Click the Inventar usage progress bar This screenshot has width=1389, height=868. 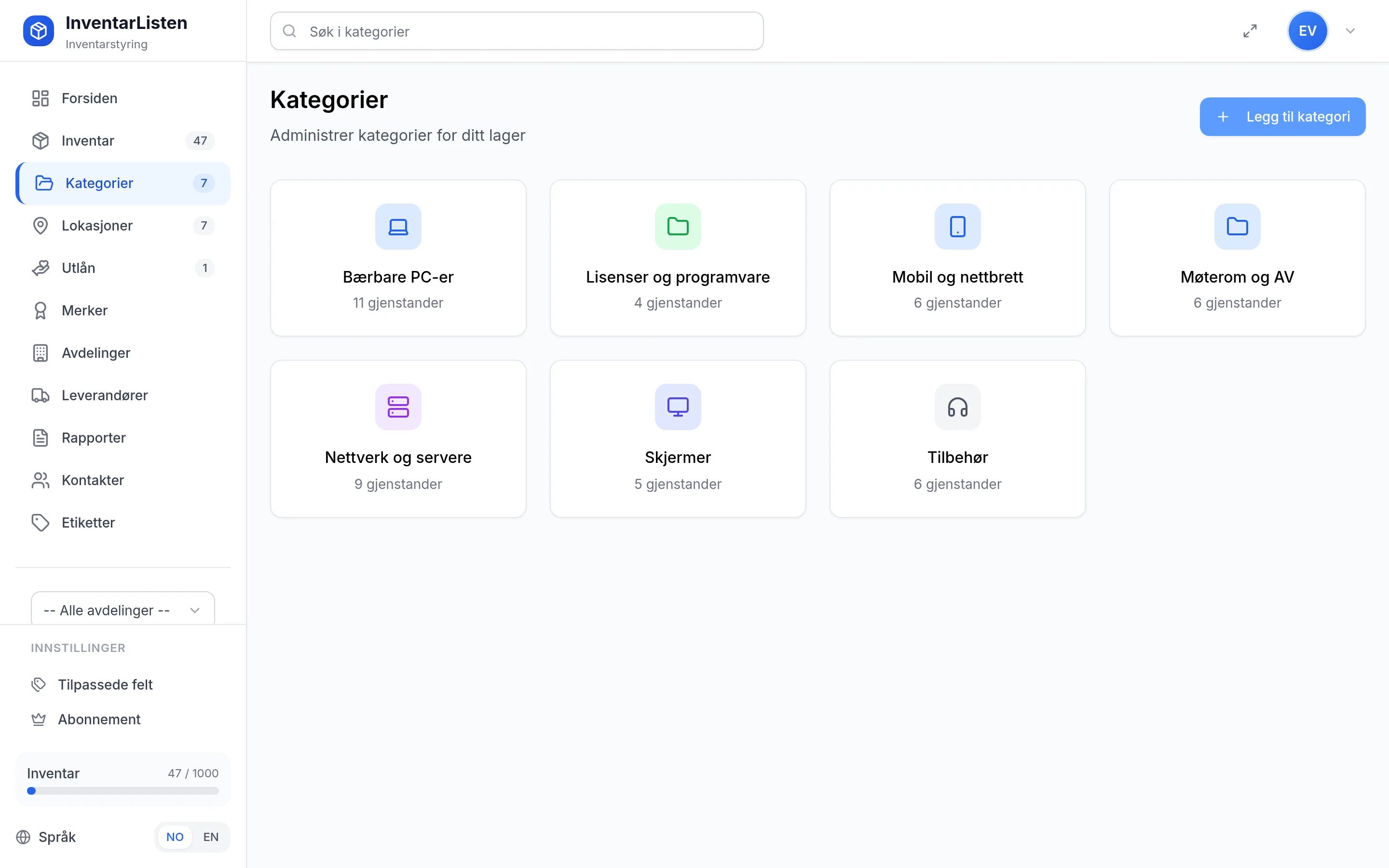click(123, 791)
